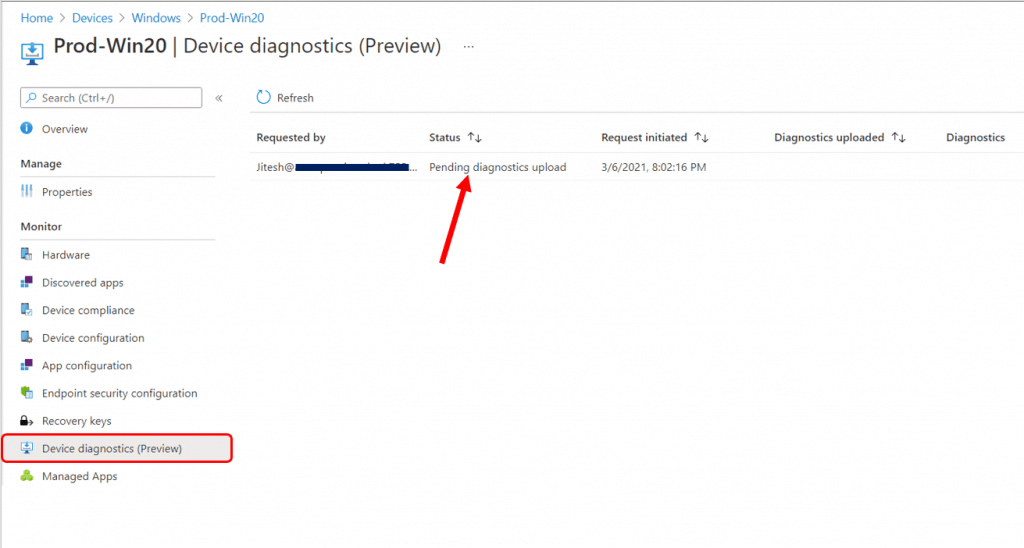The width and height of the screenshot is (1024, 548).
Task: Focus the Search (Ctrl+/) input field
Action: pos(111,97)
